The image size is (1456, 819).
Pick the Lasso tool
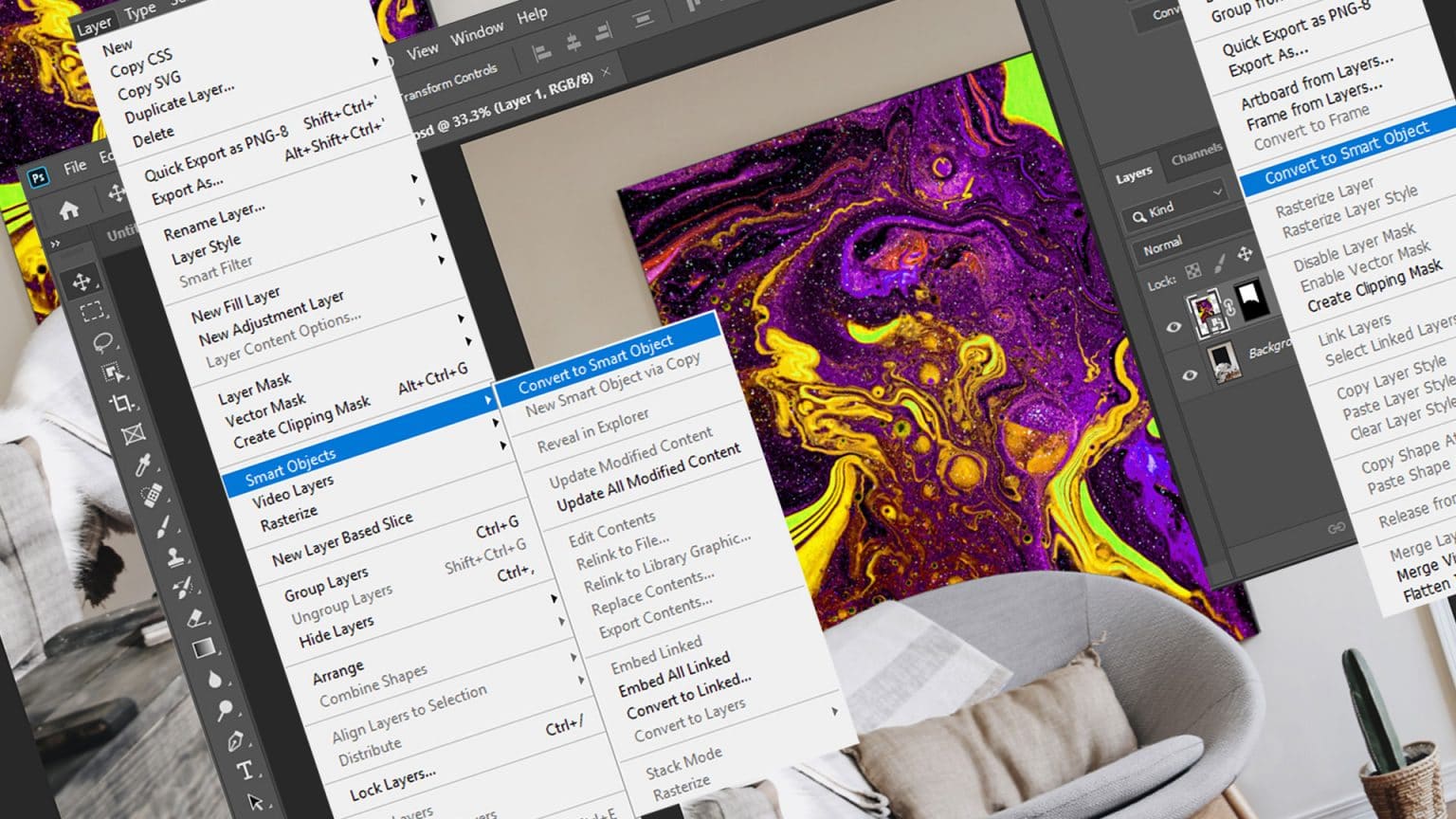coord(102,342)
